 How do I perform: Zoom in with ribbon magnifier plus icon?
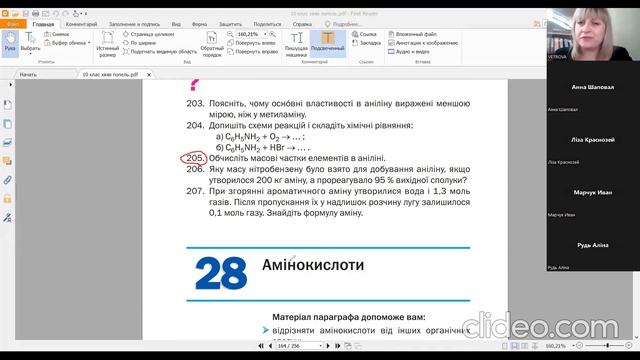pos(273,34)
